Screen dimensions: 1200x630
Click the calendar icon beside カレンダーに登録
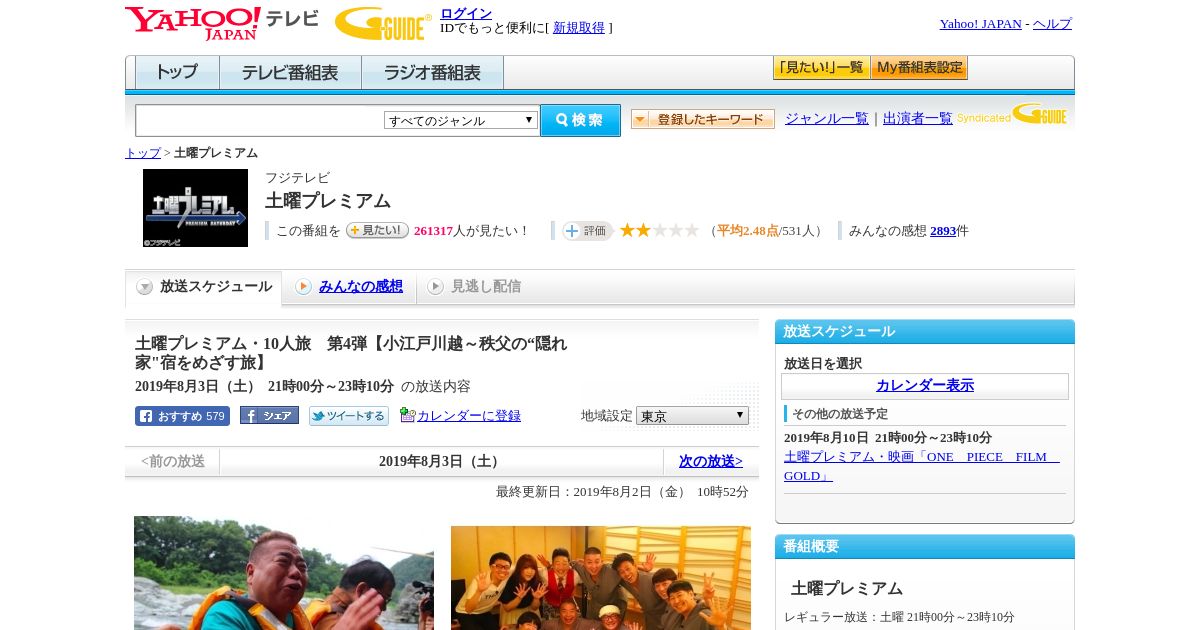coord(407,415)
